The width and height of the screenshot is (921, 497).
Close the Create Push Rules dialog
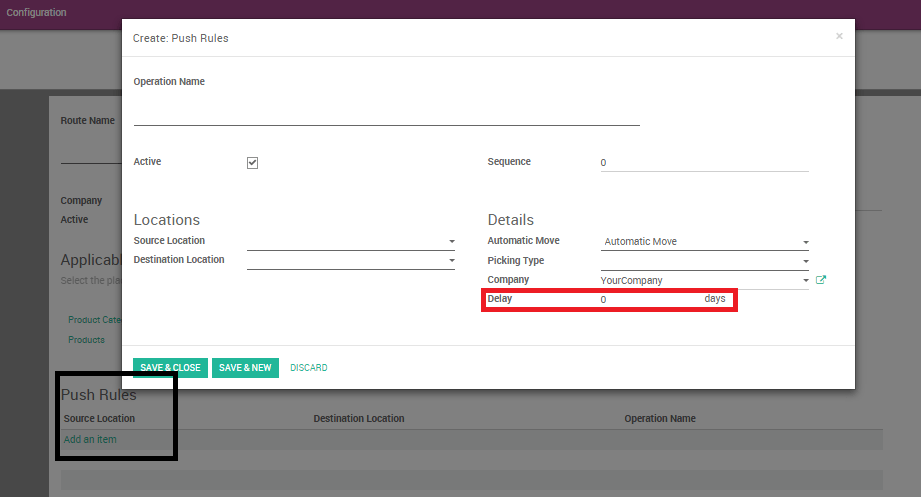tap(839, 36)
